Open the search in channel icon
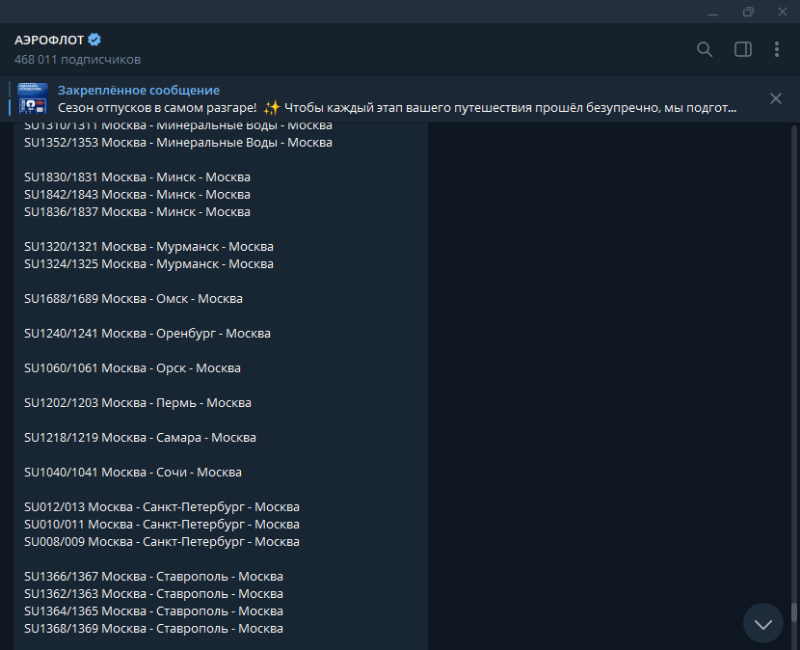 pos(705,49)
